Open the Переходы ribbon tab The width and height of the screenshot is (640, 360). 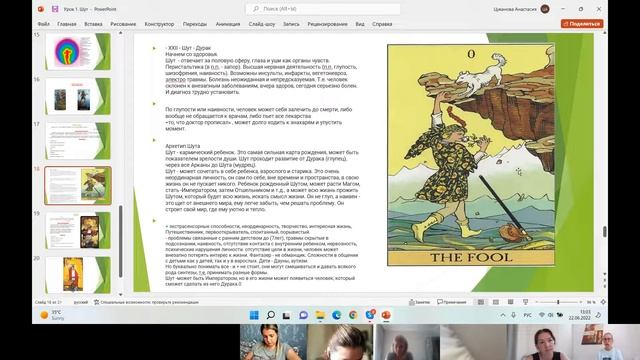pyautogui.click(x=195, y=24)
